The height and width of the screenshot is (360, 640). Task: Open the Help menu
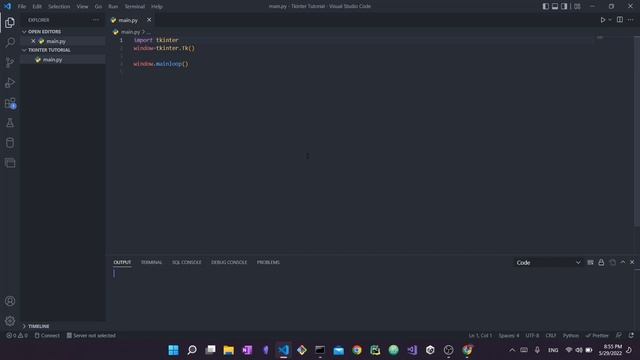pyautogui.click(x=157, y=7)
